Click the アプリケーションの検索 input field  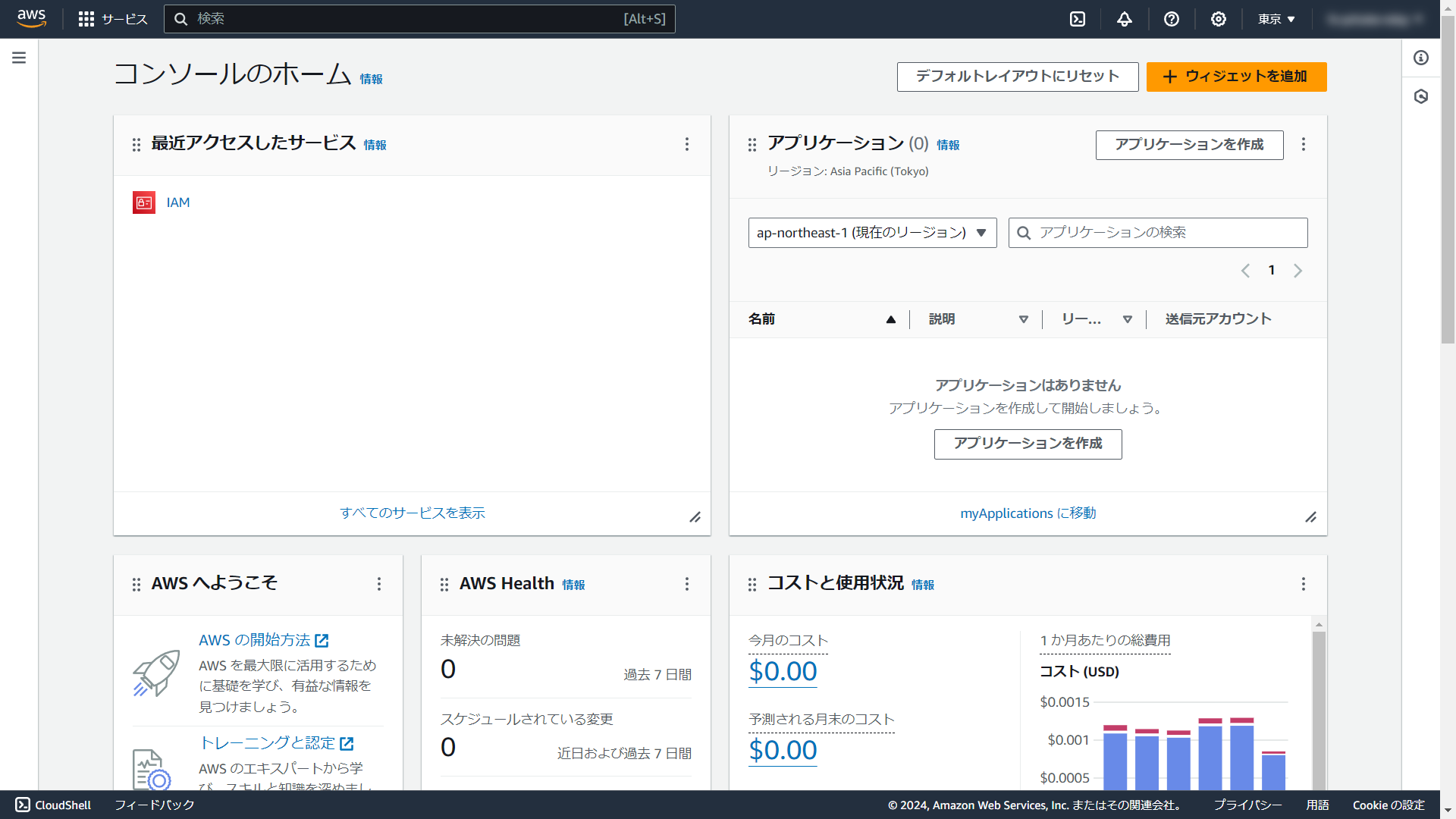point(1168,233)
